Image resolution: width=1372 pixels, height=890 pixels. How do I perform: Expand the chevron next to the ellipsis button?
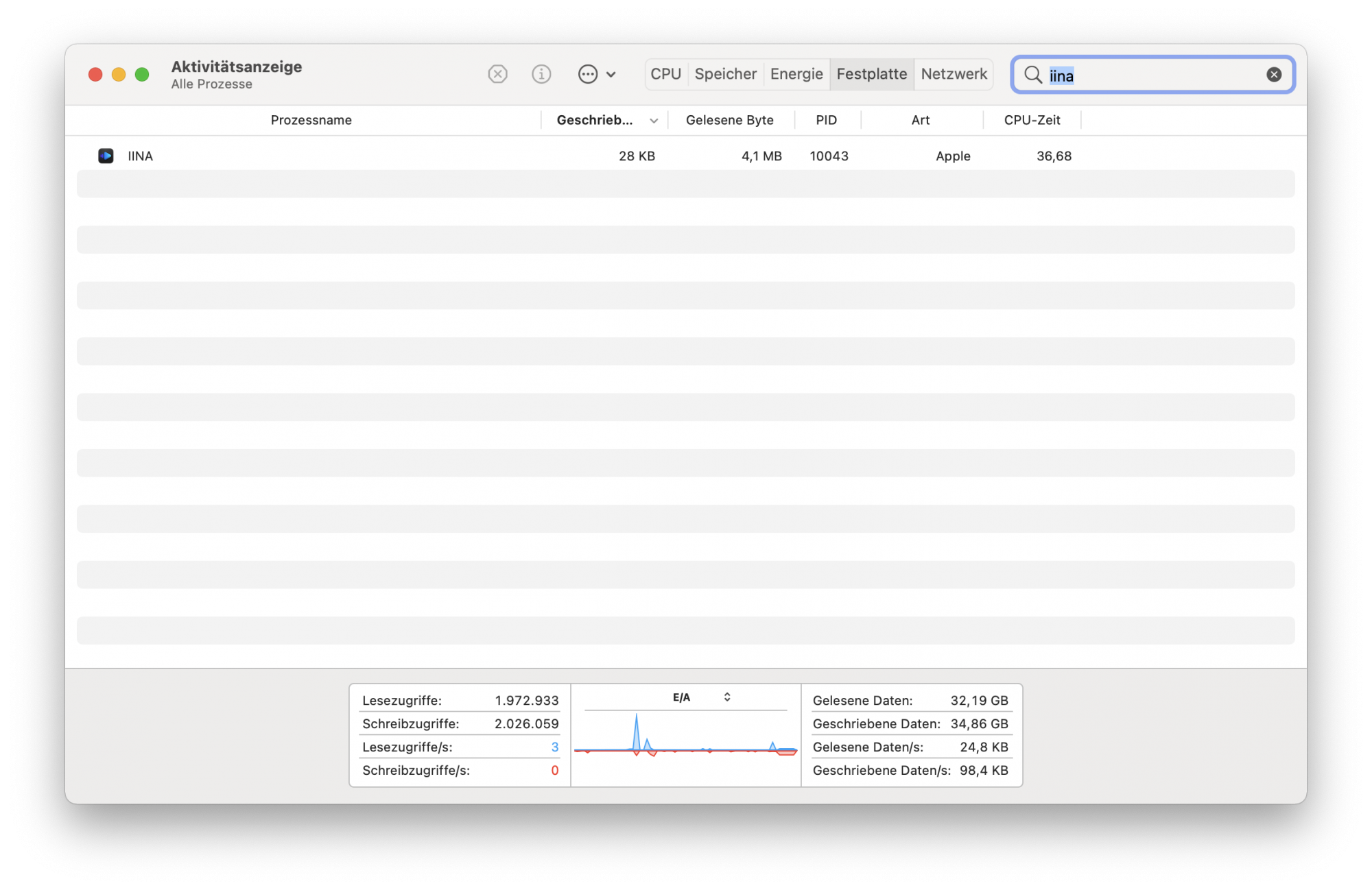point(611,75)
